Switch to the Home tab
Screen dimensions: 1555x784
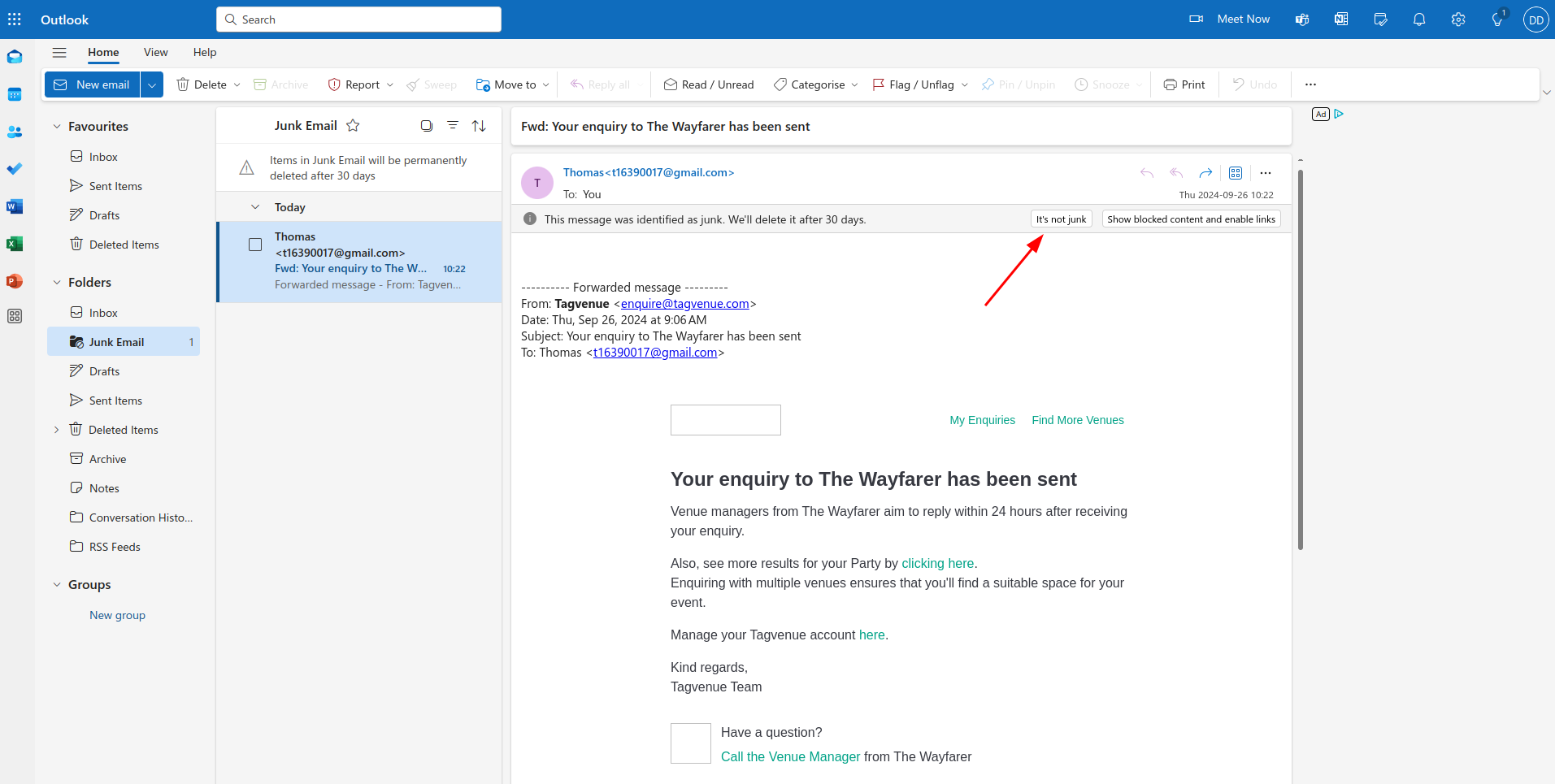(x=103, y=53)
